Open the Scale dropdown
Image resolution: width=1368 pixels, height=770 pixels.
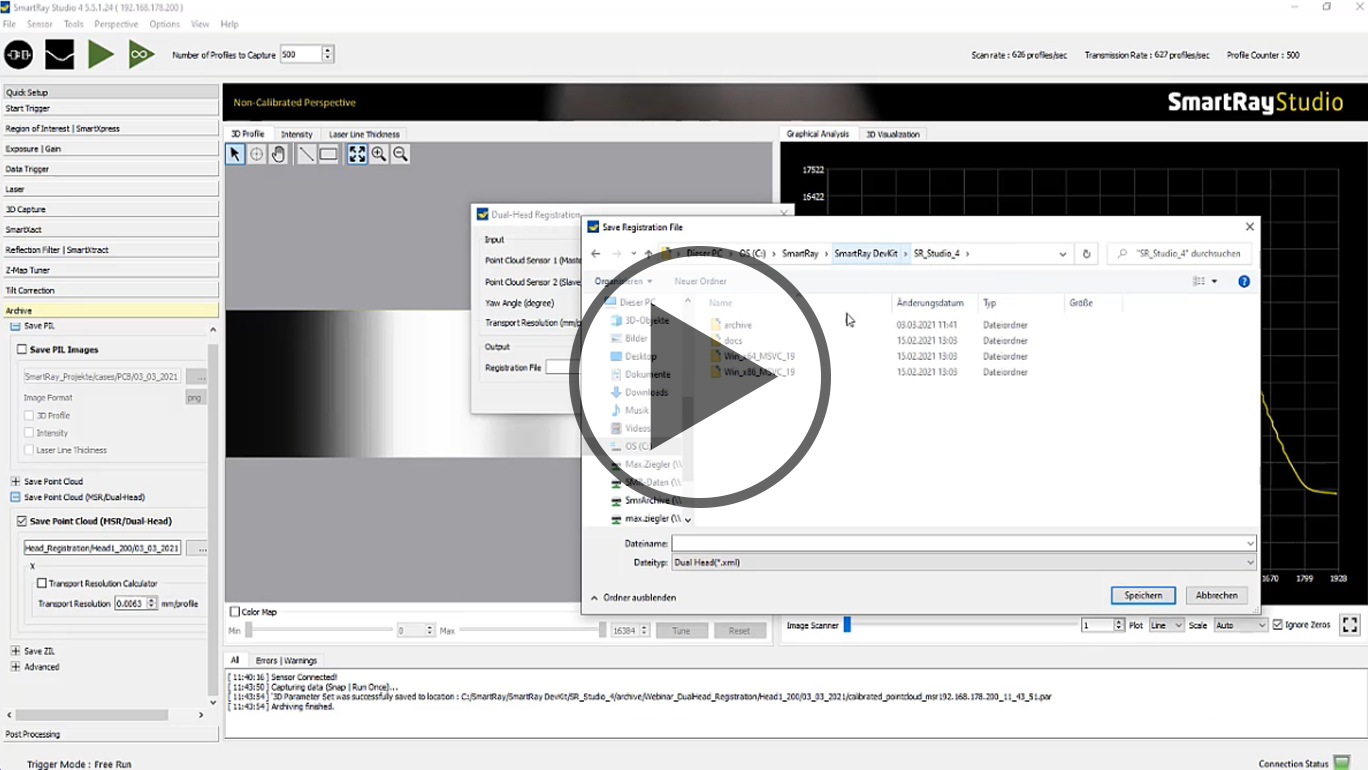click(1241, 625)
